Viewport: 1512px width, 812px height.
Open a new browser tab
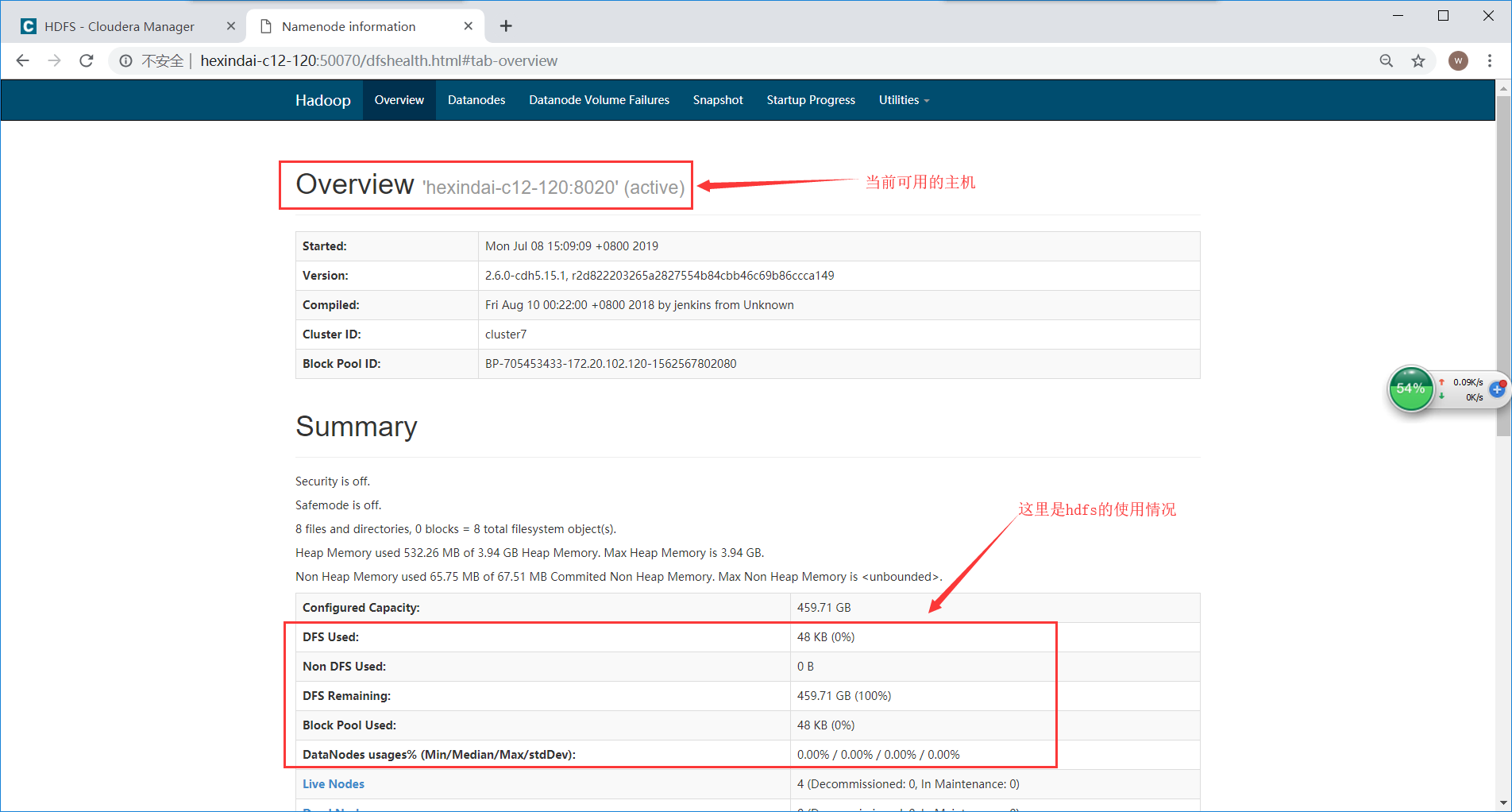tap(506, 26)
